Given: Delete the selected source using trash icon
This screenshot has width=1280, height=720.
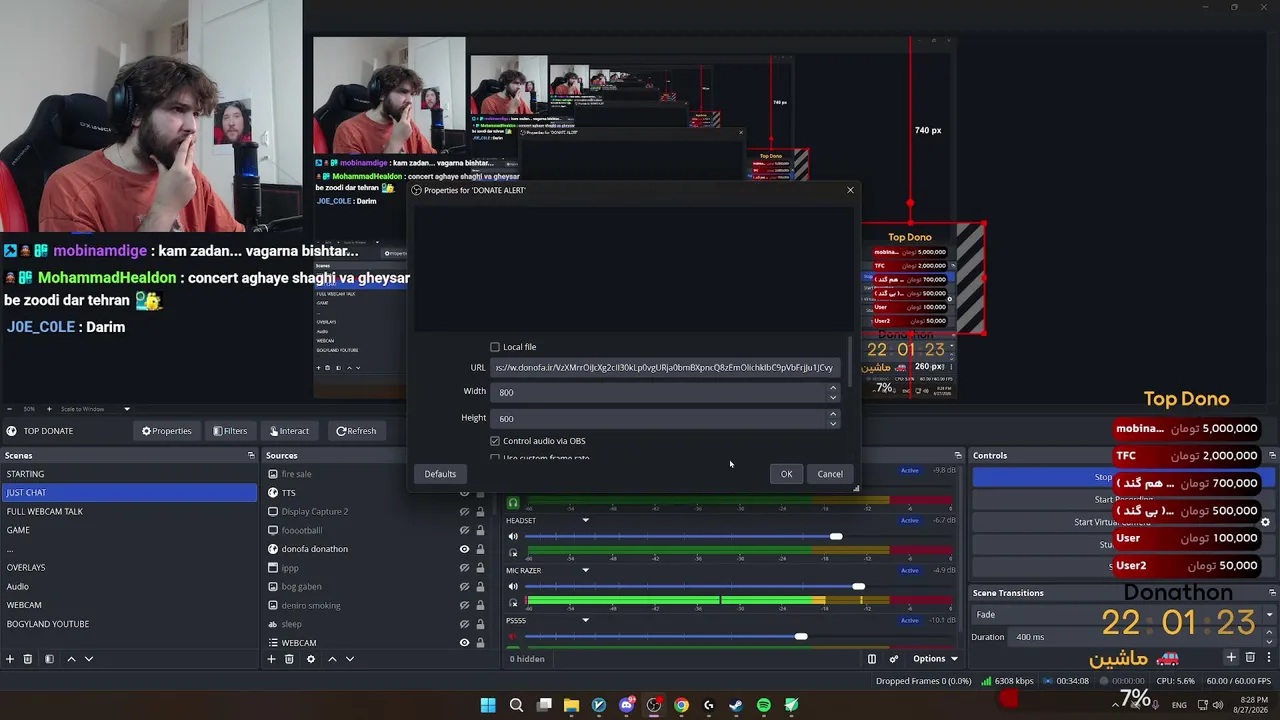Looking at the screenshot, I should click(289, 659).
